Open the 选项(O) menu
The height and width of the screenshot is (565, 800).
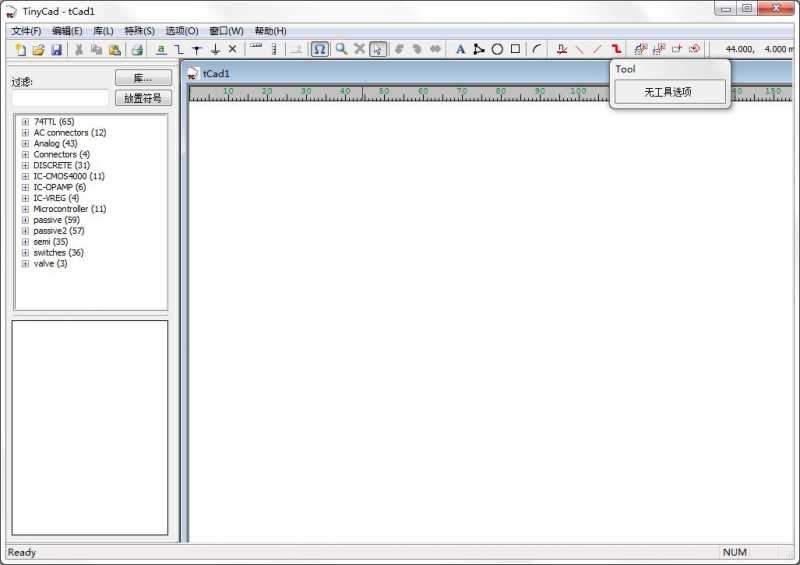(182, 31)
